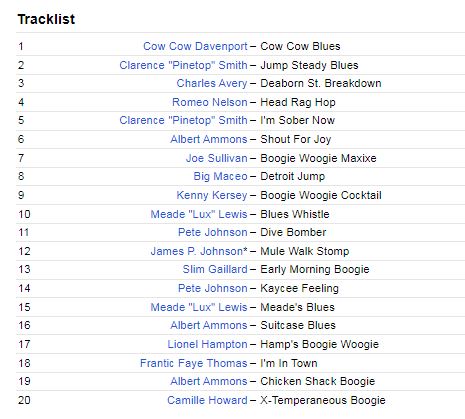Open Meade "Lux" Lewis link for Blues Whistle

click(199, 214)
